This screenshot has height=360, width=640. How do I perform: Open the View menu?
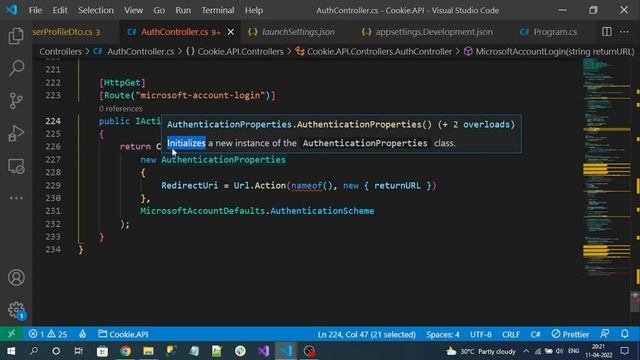tap(133, 10)
